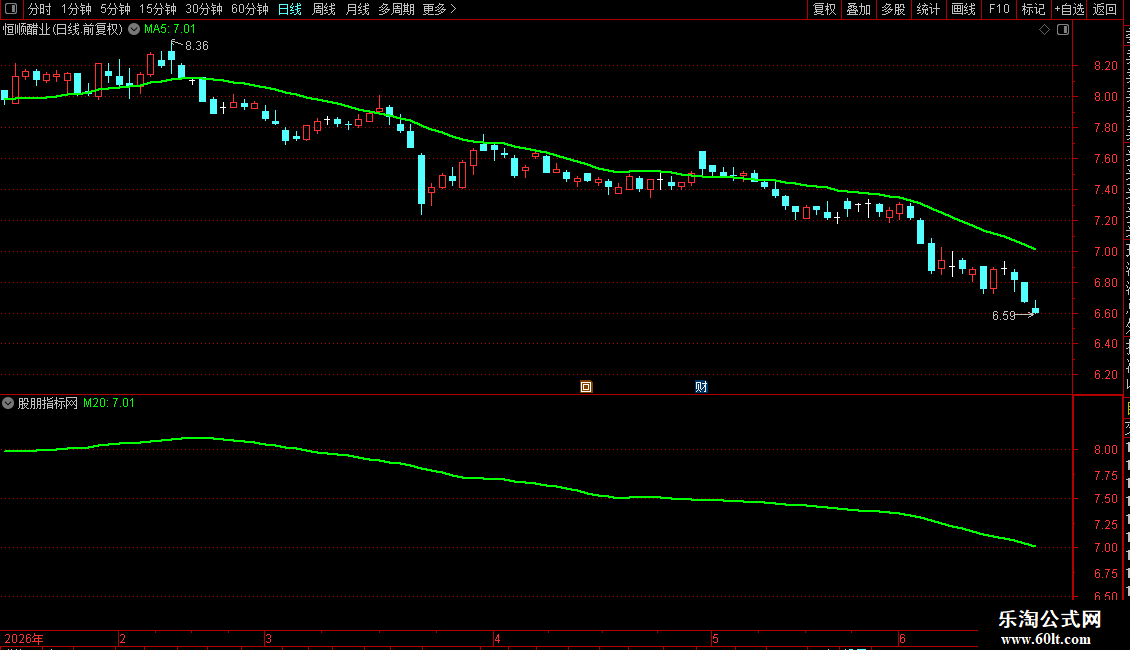Click the 财 financial report marker
The image size is (1130, 650).
click(x=701, y=387)
